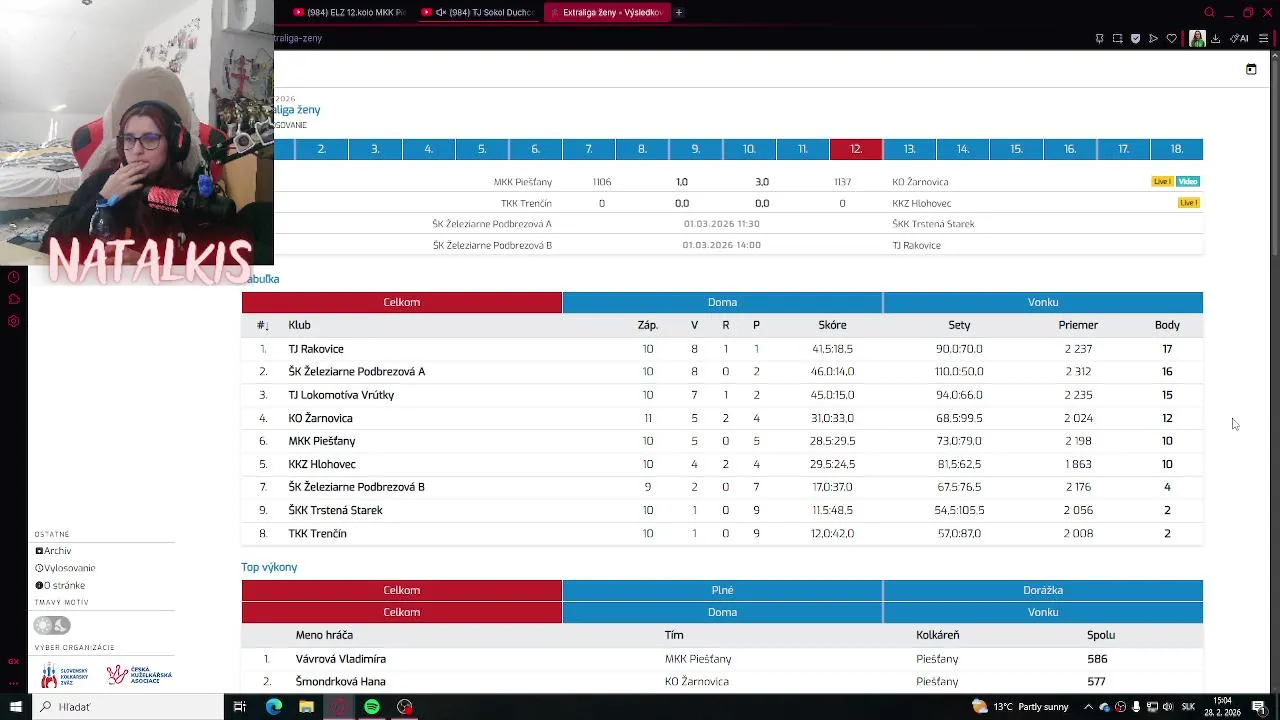Select the Extraliga ženy browser tab
1280x720 pixels.
coord(606,12)
